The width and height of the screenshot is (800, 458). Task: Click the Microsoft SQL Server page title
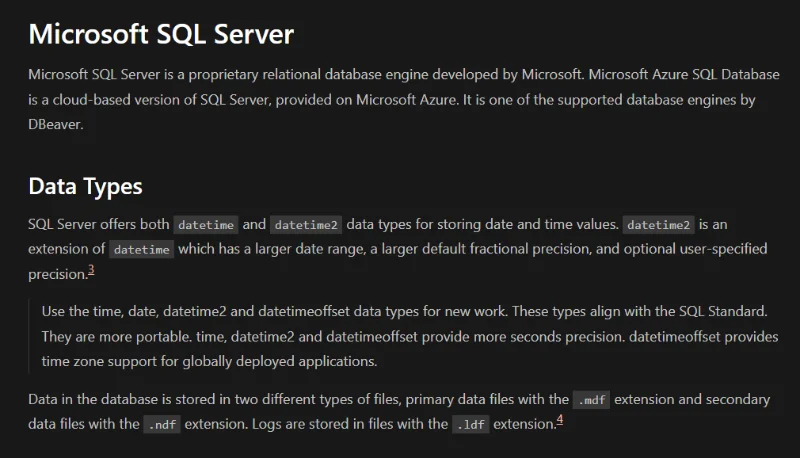pyautogui.click(x=161, y=35)
